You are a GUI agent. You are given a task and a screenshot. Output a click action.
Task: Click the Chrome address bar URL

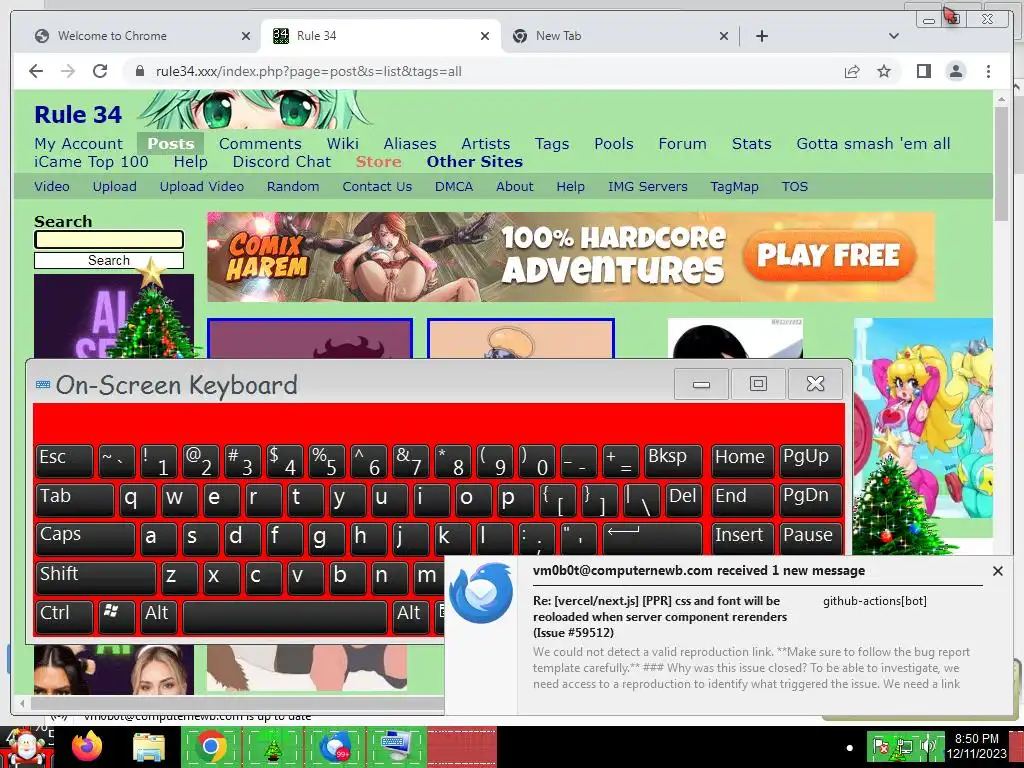[308, 71]
